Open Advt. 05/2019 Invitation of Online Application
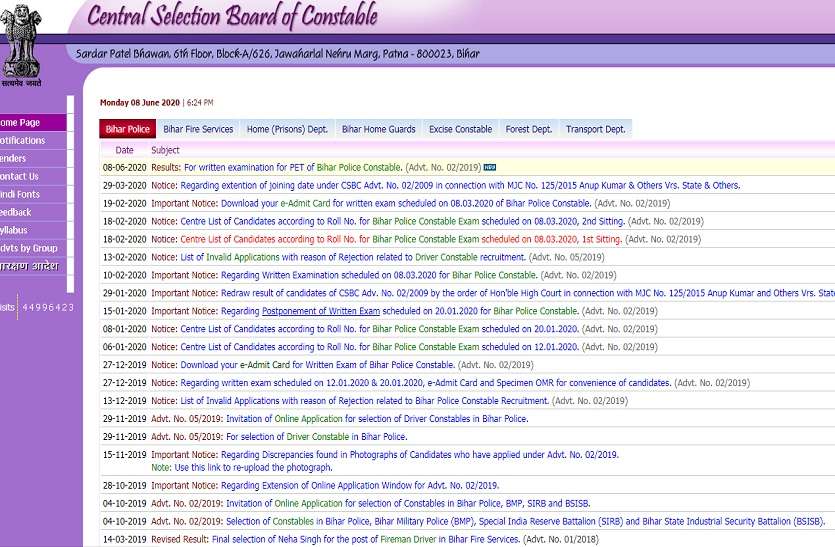Image resolution: width=835 pixels, height=547 pixels. (377, 419)
